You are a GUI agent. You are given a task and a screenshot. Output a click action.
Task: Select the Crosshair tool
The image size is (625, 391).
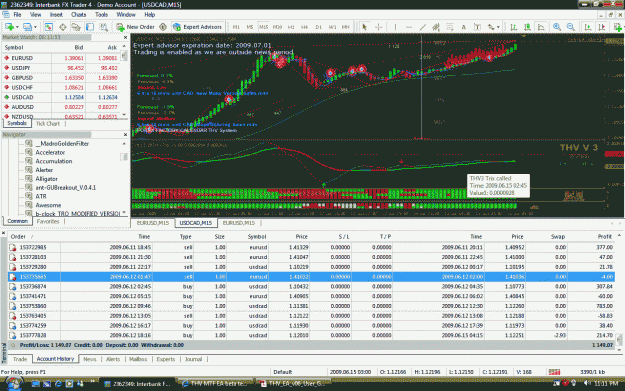[x=379, y=27]
